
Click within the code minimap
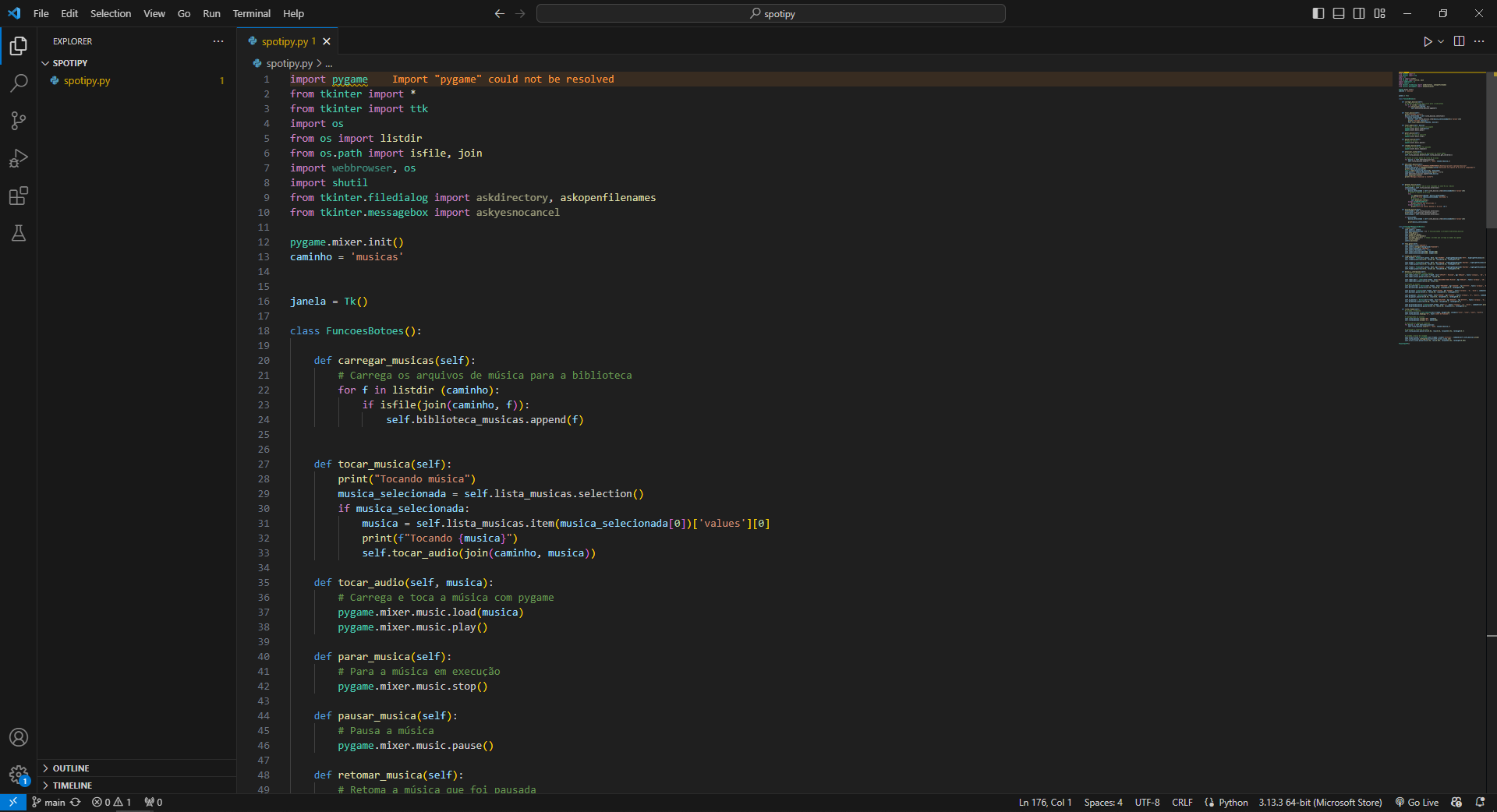1442,207
